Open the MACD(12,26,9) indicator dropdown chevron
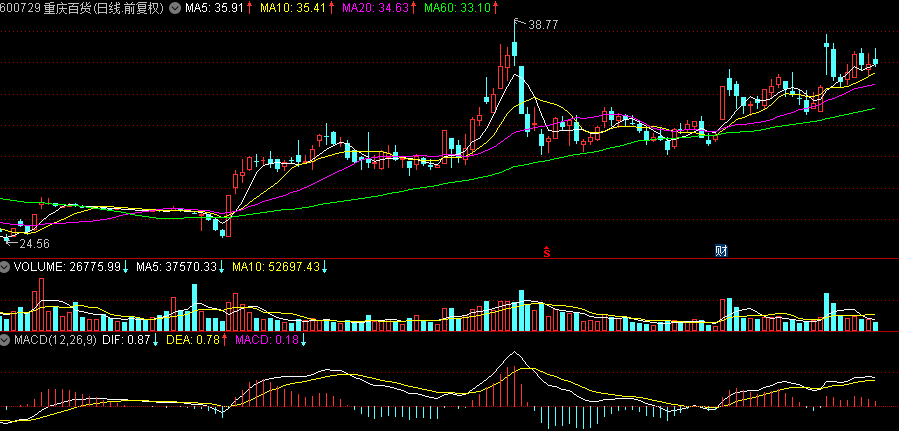 pyautogui.click(x=5, y=340)
